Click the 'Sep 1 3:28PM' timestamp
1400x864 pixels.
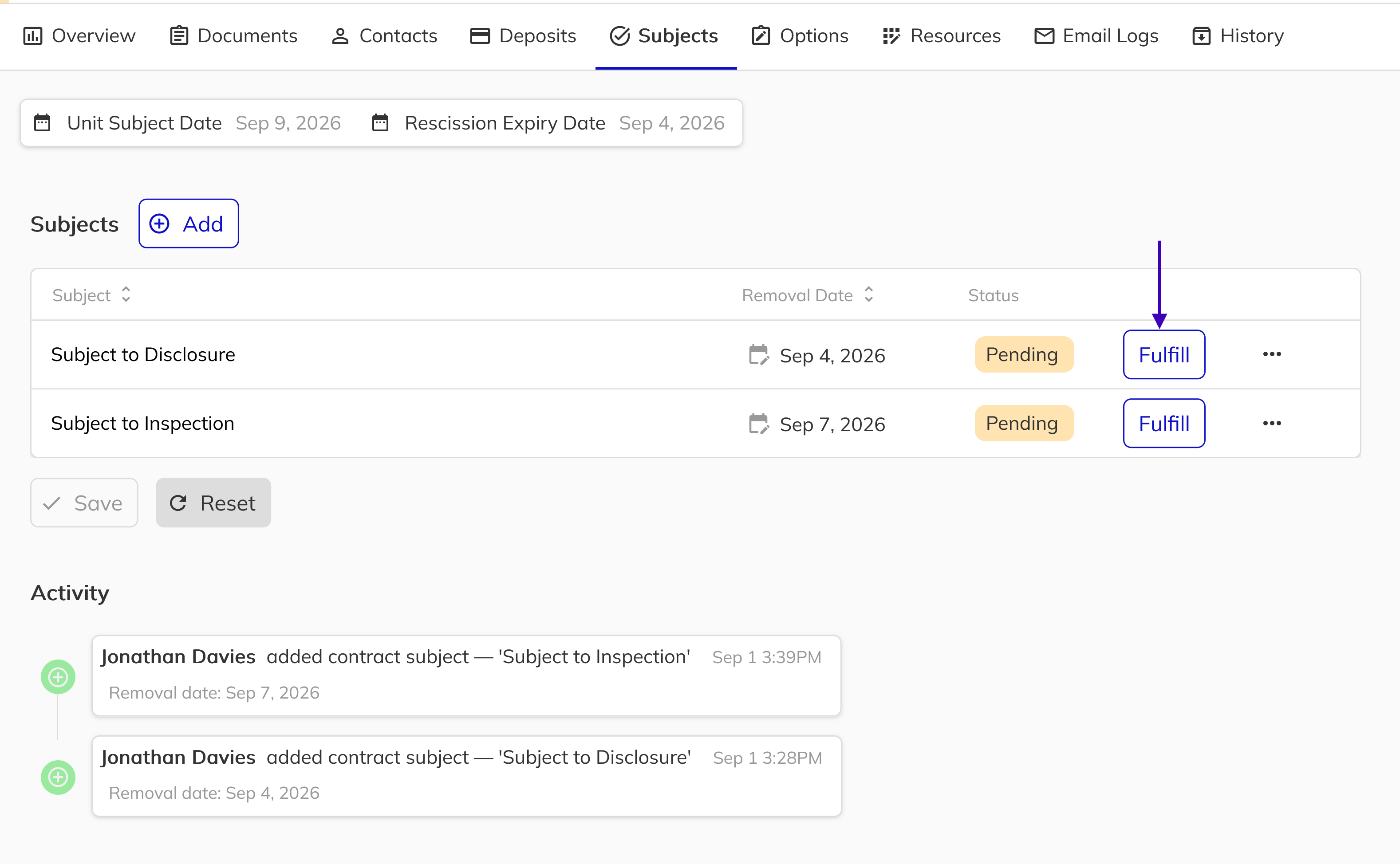click(x=767, y=758)
